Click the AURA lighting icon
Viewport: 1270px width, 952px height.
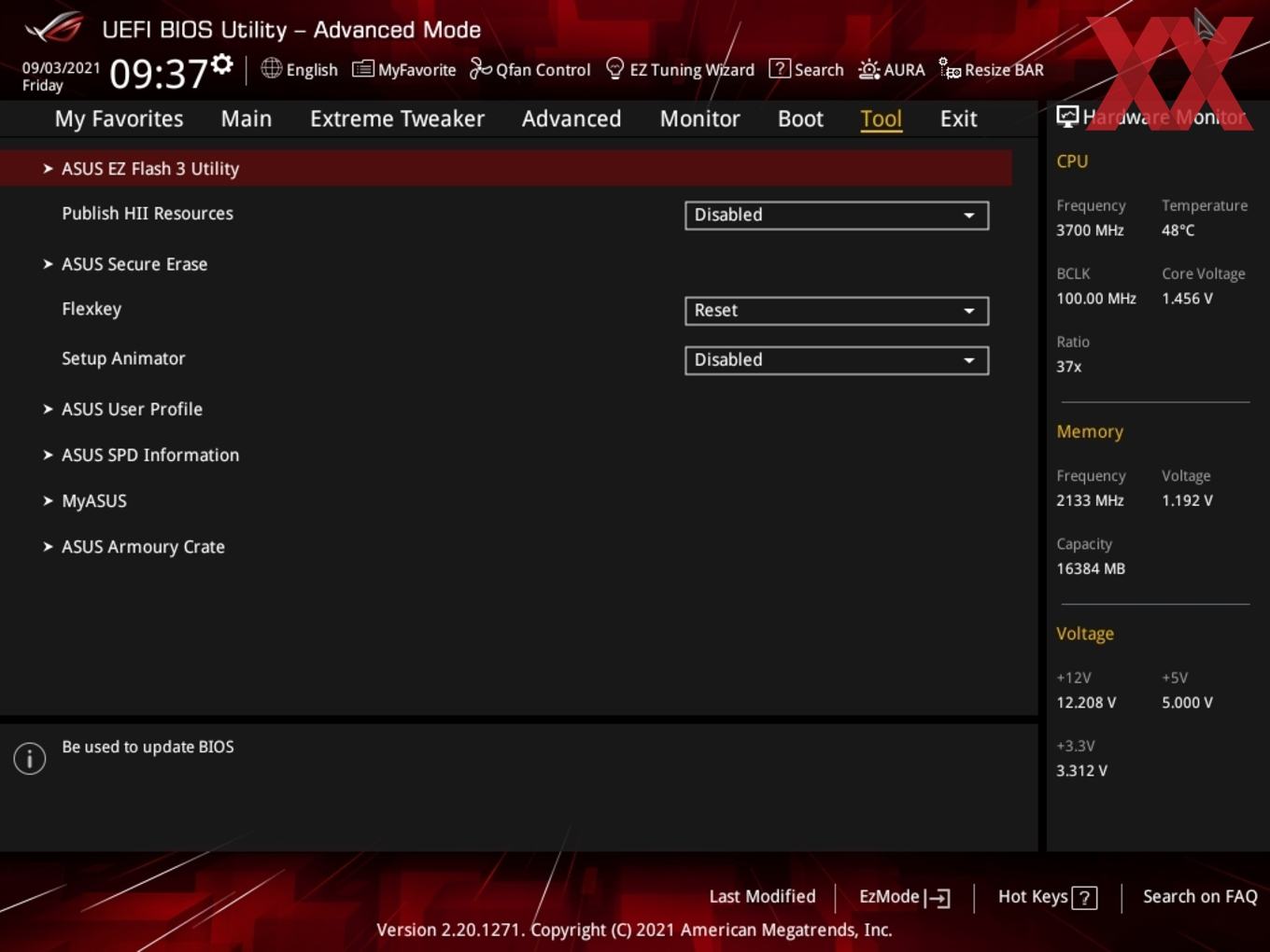coord(868,69)
